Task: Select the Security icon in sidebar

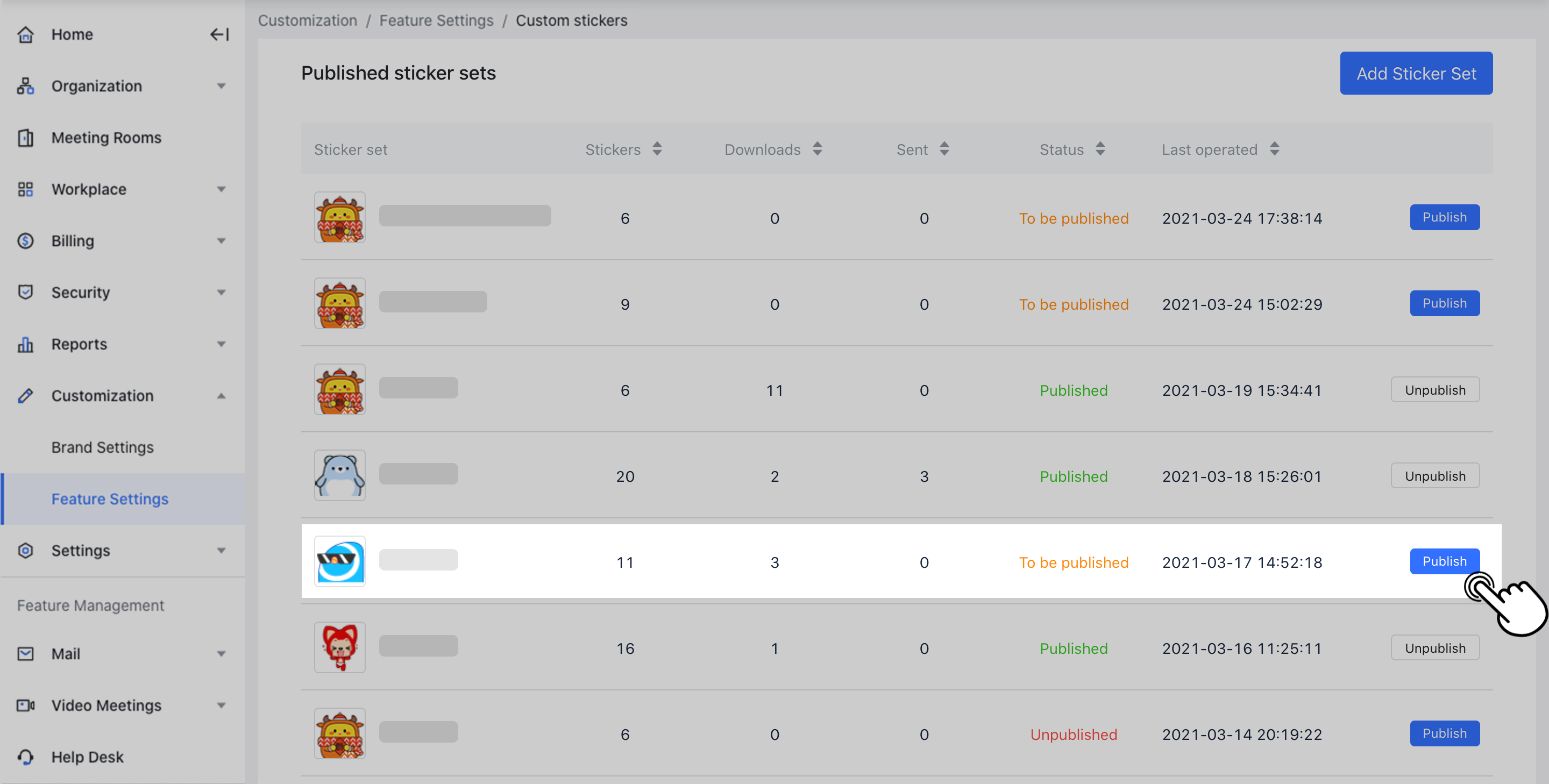Action: click(x=25, y=292)
